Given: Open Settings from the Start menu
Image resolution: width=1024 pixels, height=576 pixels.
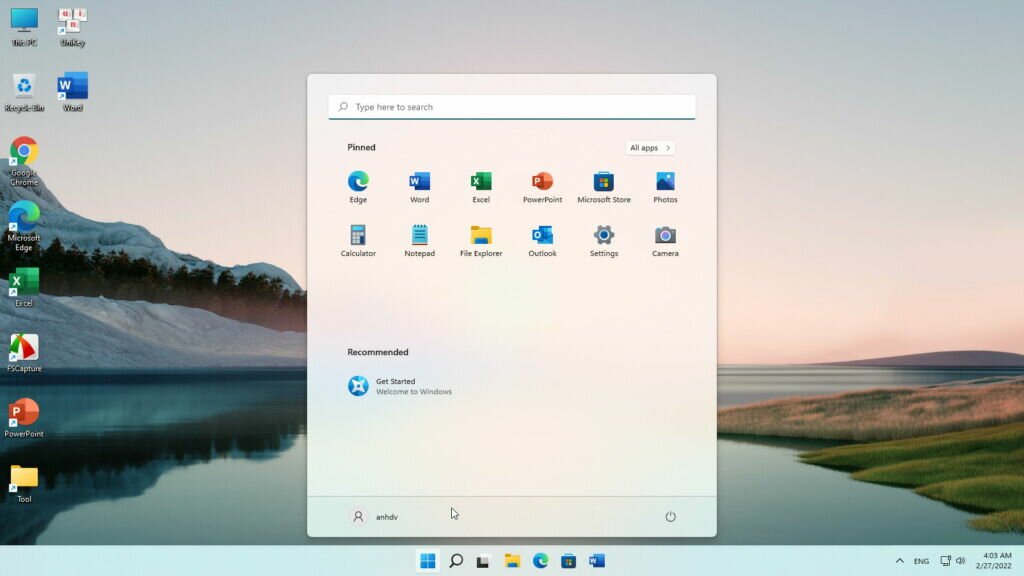Looking at the screenshot, I should pyautogui.click(x=603, y=240).
